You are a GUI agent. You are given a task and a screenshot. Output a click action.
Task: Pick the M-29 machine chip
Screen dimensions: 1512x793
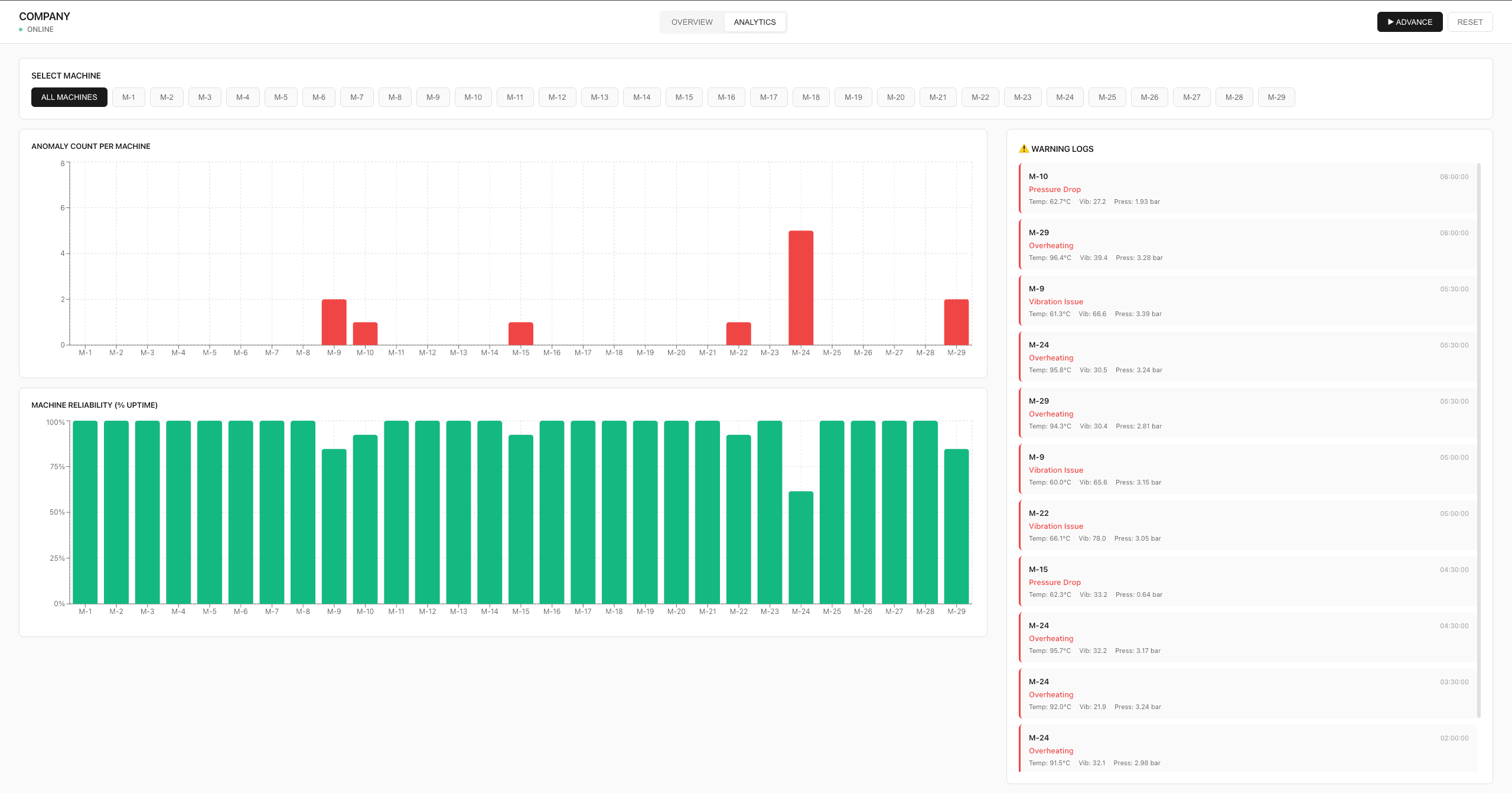pos(1276,97)
